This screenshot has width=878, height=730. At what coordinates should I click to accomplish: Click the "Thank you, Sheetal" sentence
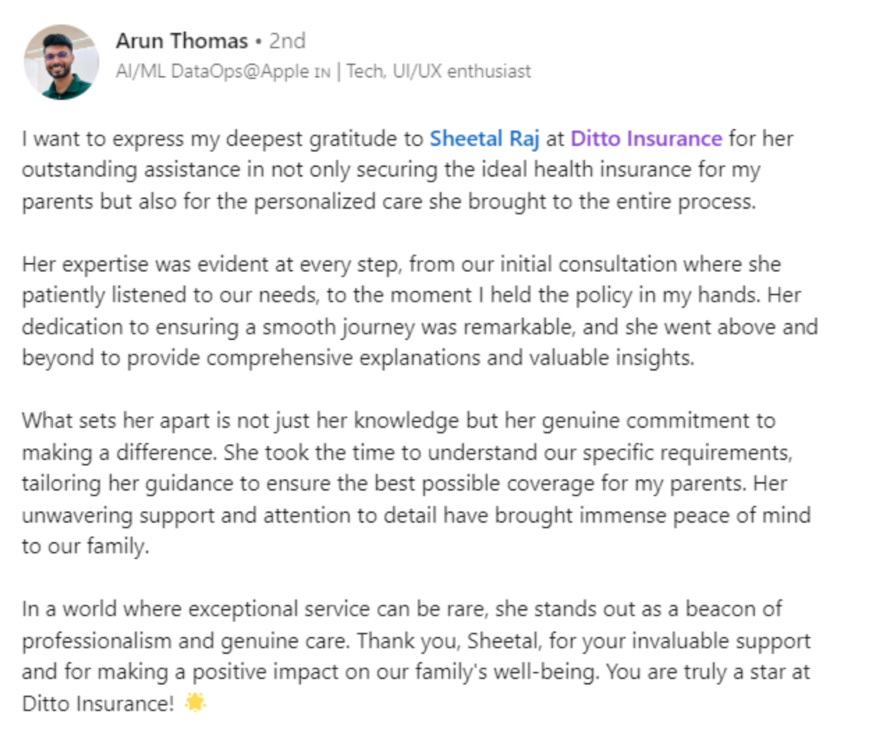click(560, 640)
